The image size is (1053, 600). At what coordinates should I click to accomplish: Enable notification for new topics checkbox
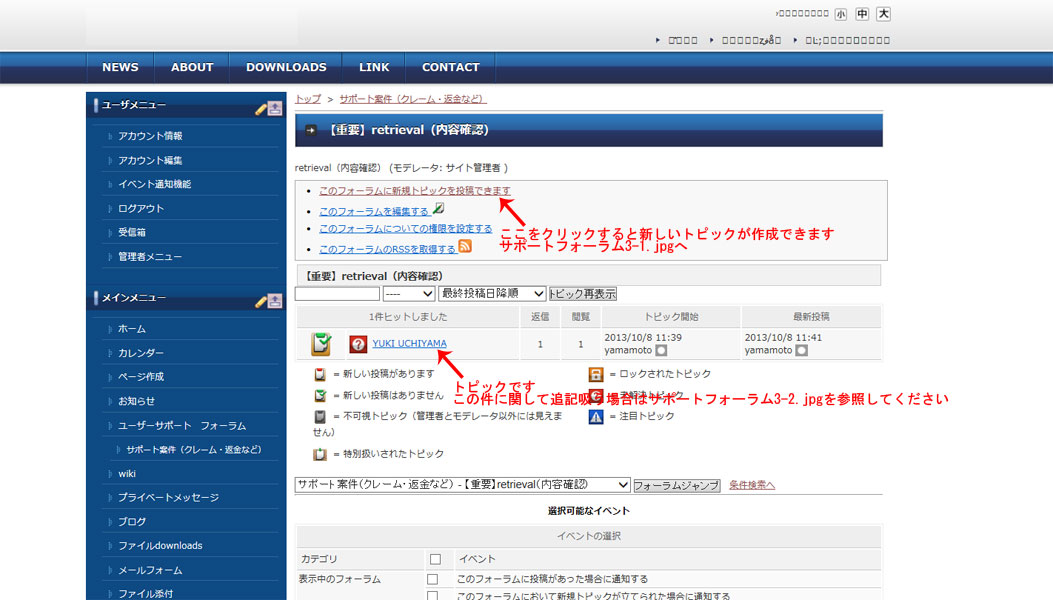[432, 596]
